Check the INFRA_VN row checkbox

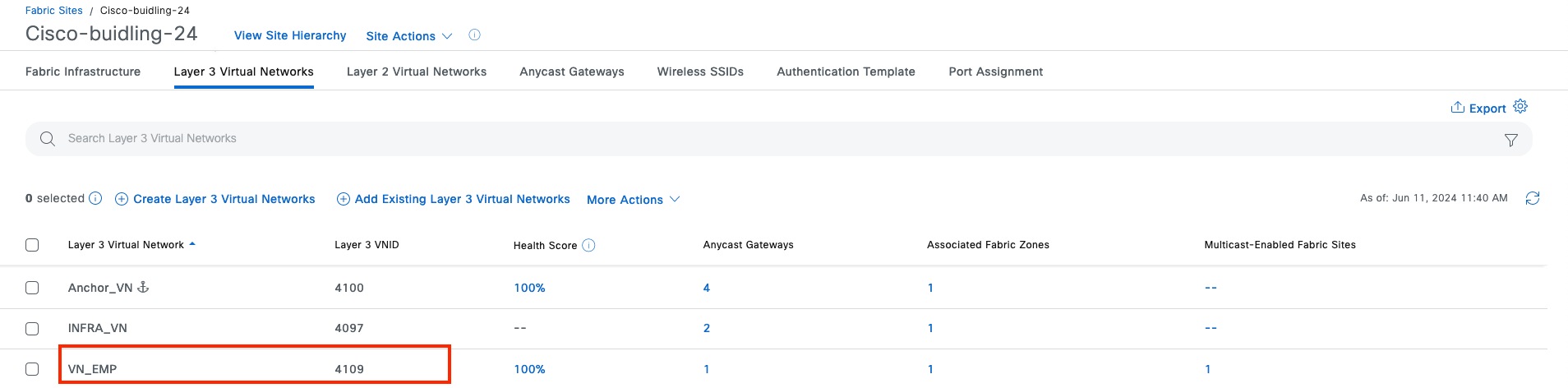[x=32, y=329]
